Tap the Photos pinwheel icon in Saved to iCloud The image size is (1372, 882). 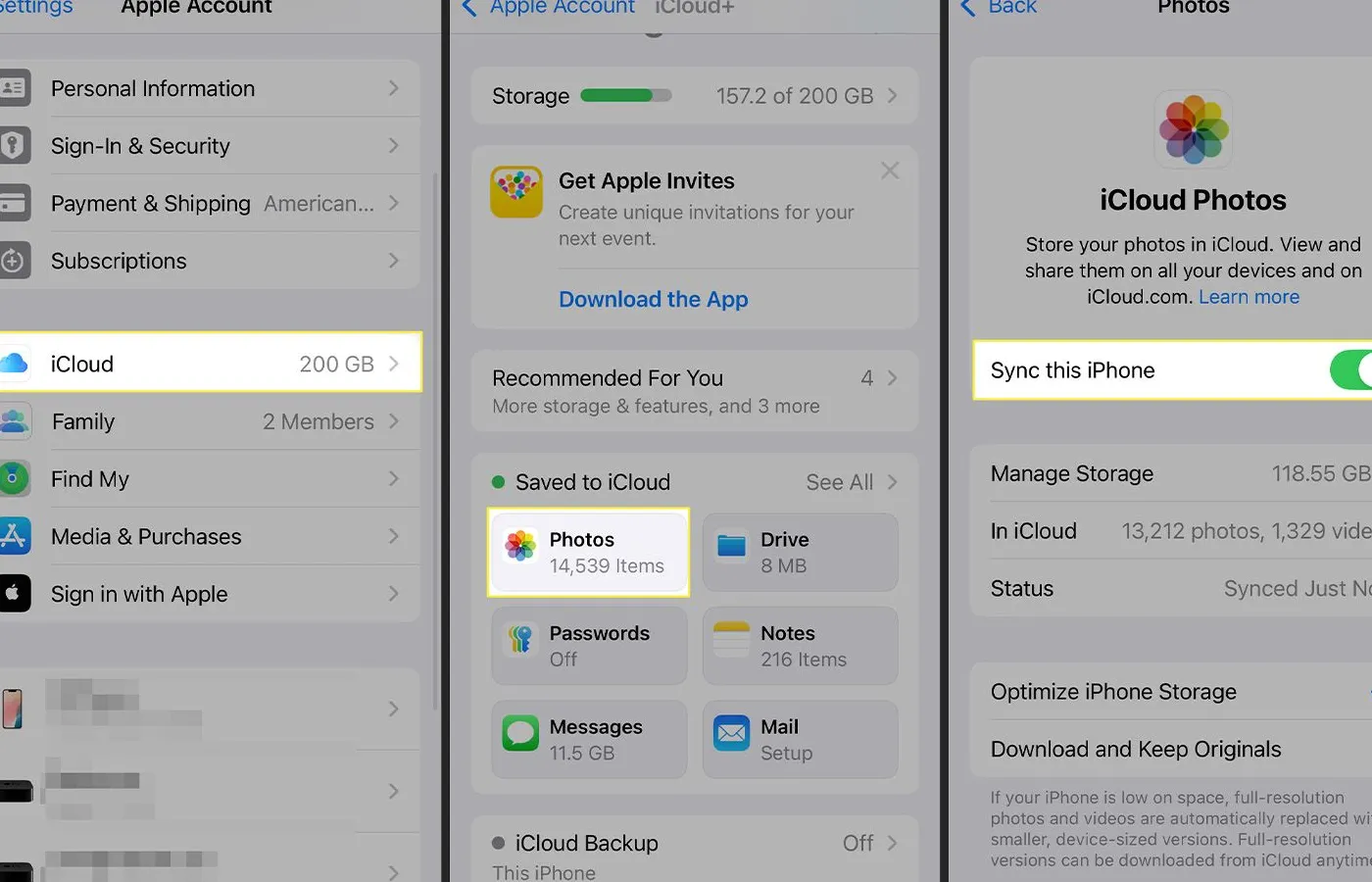pos(520,546)
